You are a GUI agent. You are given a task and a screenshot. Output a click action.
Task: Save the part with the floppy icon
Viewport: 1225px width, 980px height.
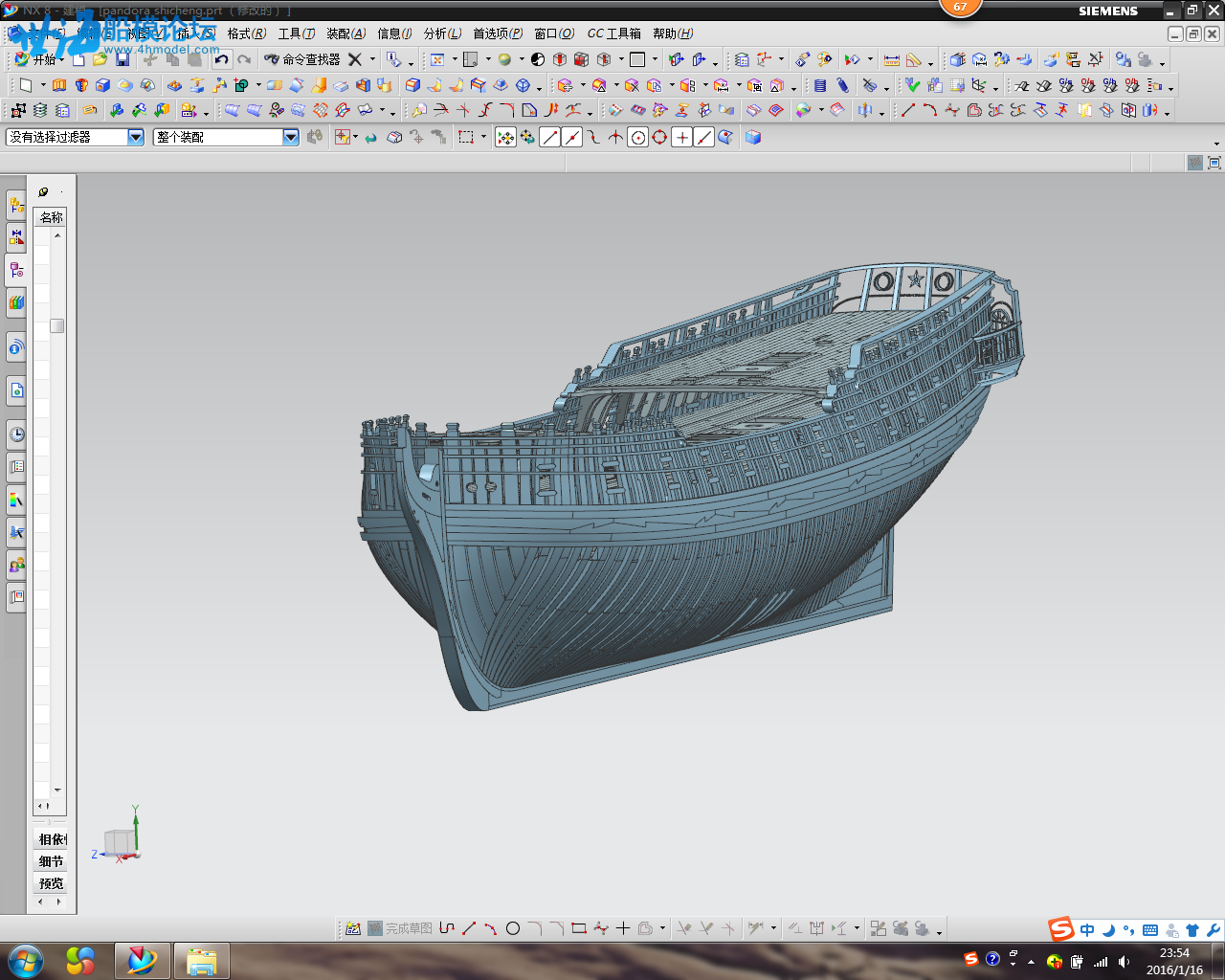click(122, 59)
